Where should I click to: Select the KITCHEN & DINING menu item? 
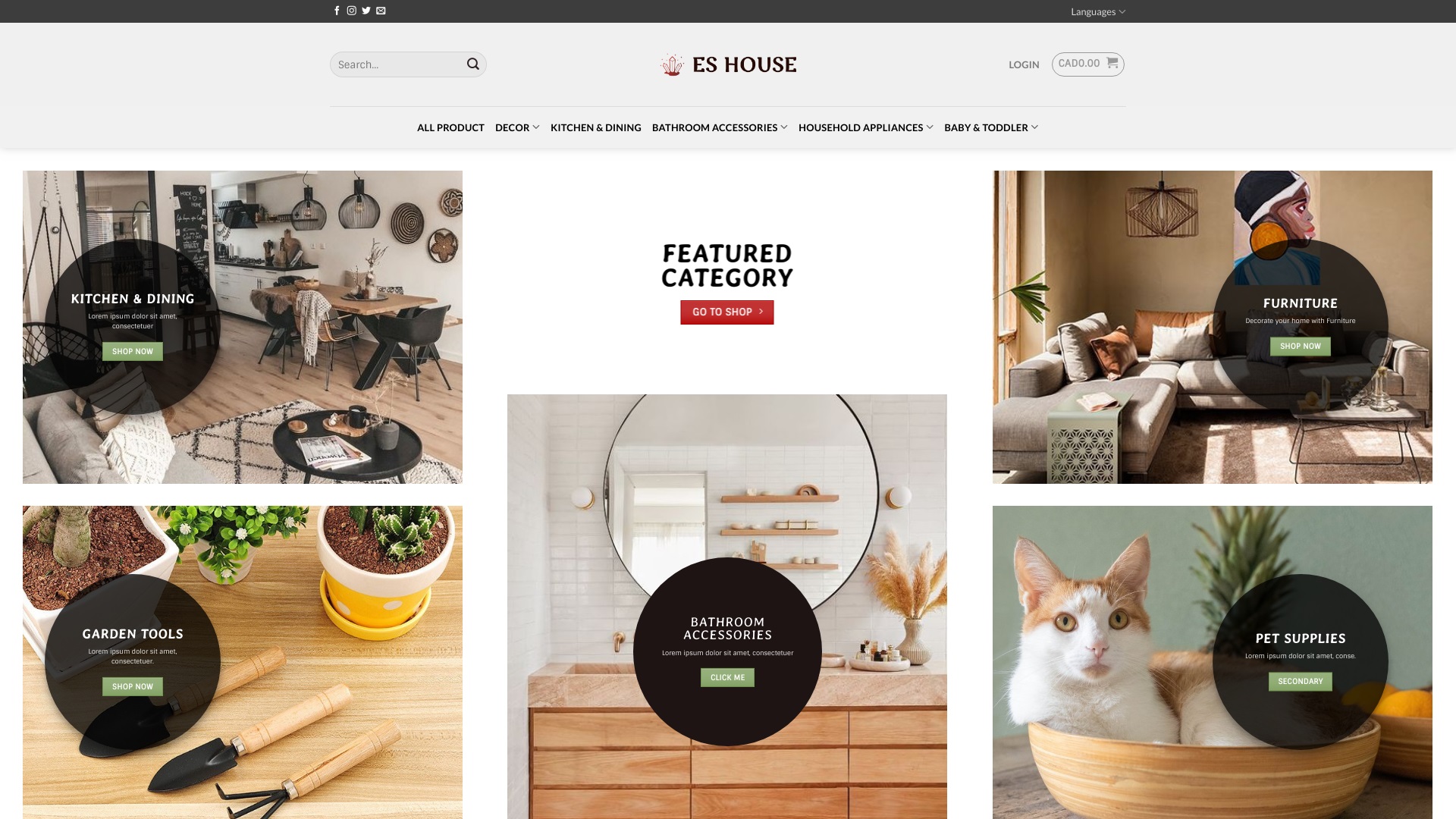coord(595,127)
